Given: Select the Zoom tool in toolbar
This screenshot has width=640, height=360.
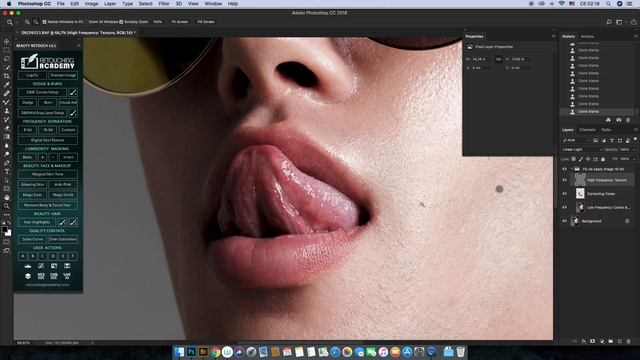Looking at the screenshot, I should tap(7, 206).
